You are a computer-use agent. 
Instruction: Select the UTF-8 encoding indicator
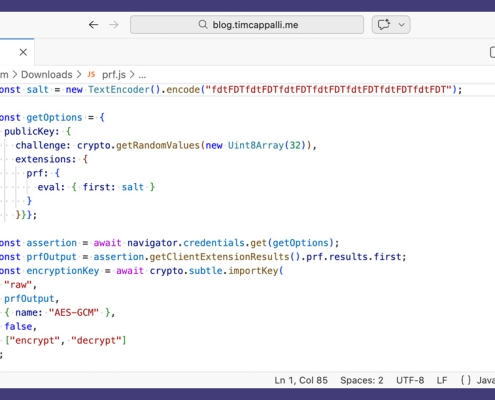[x=410, y=380]
